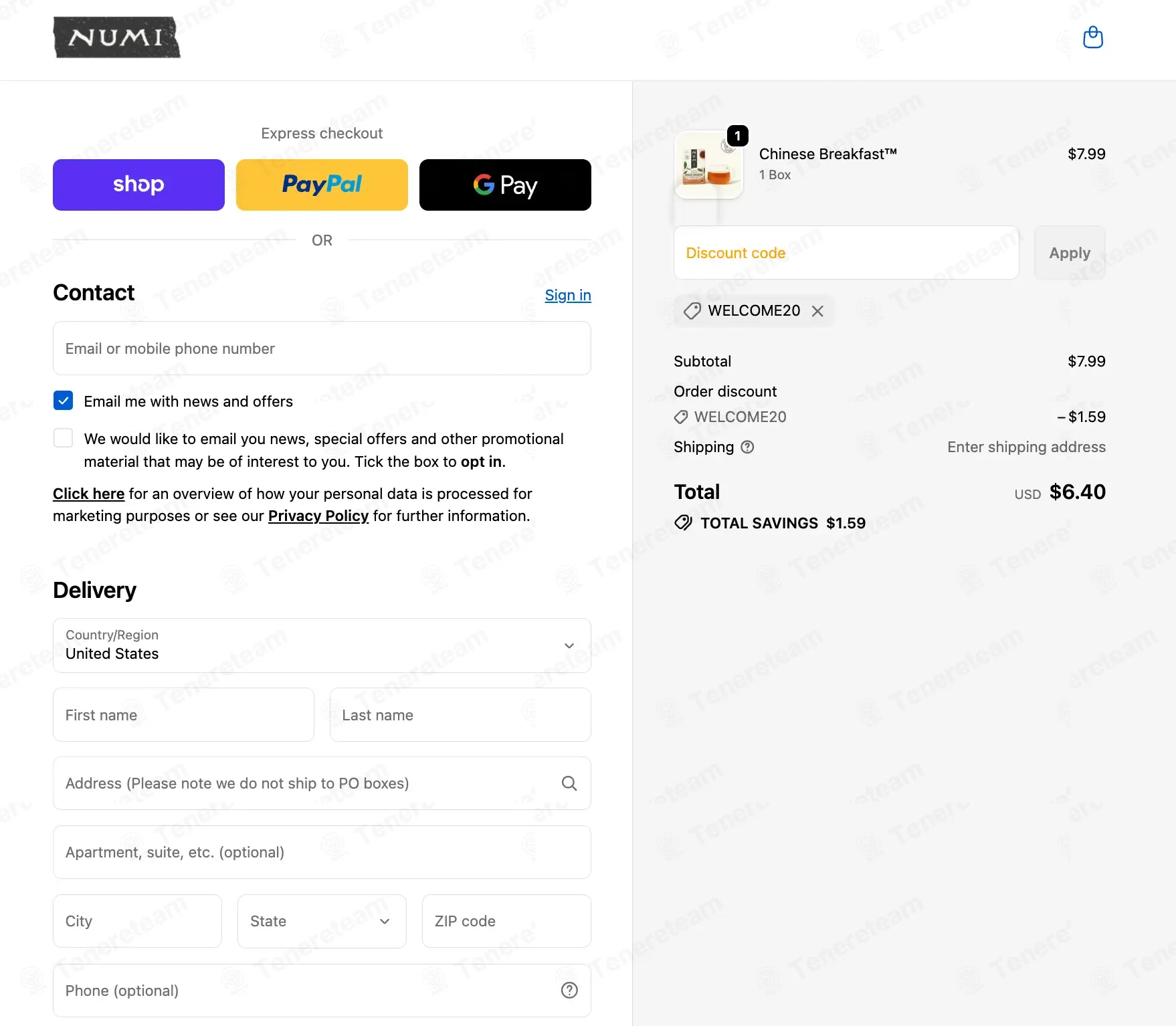1176x1026 pixels.
Task: Click the shipping help question mark icon
Action: (747, 447)
